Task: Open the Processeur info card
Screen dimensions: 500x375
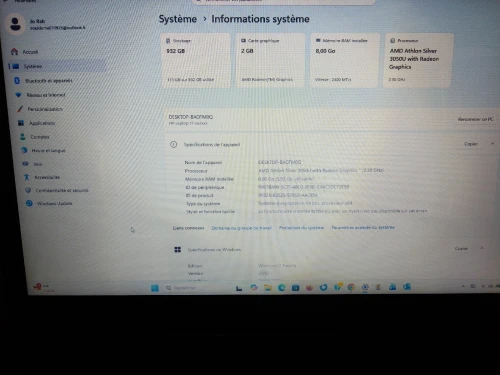Action: pos(418,60)
